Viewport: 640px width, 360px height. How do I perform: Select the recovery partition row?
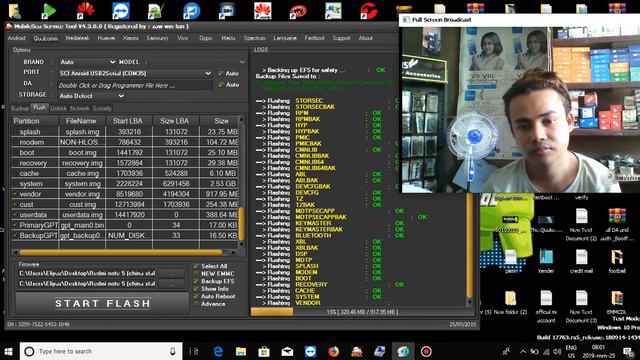[x=125, y=163]
